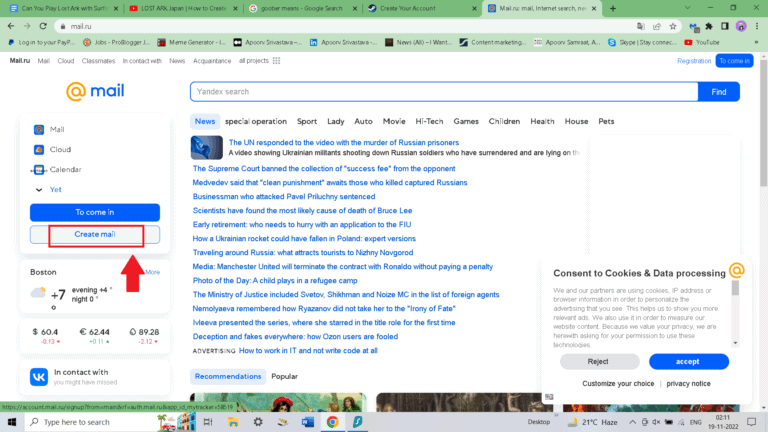Viewport: 768px width, 432px height.
Task: Open the Pets category tab
Action: (606, 121)
